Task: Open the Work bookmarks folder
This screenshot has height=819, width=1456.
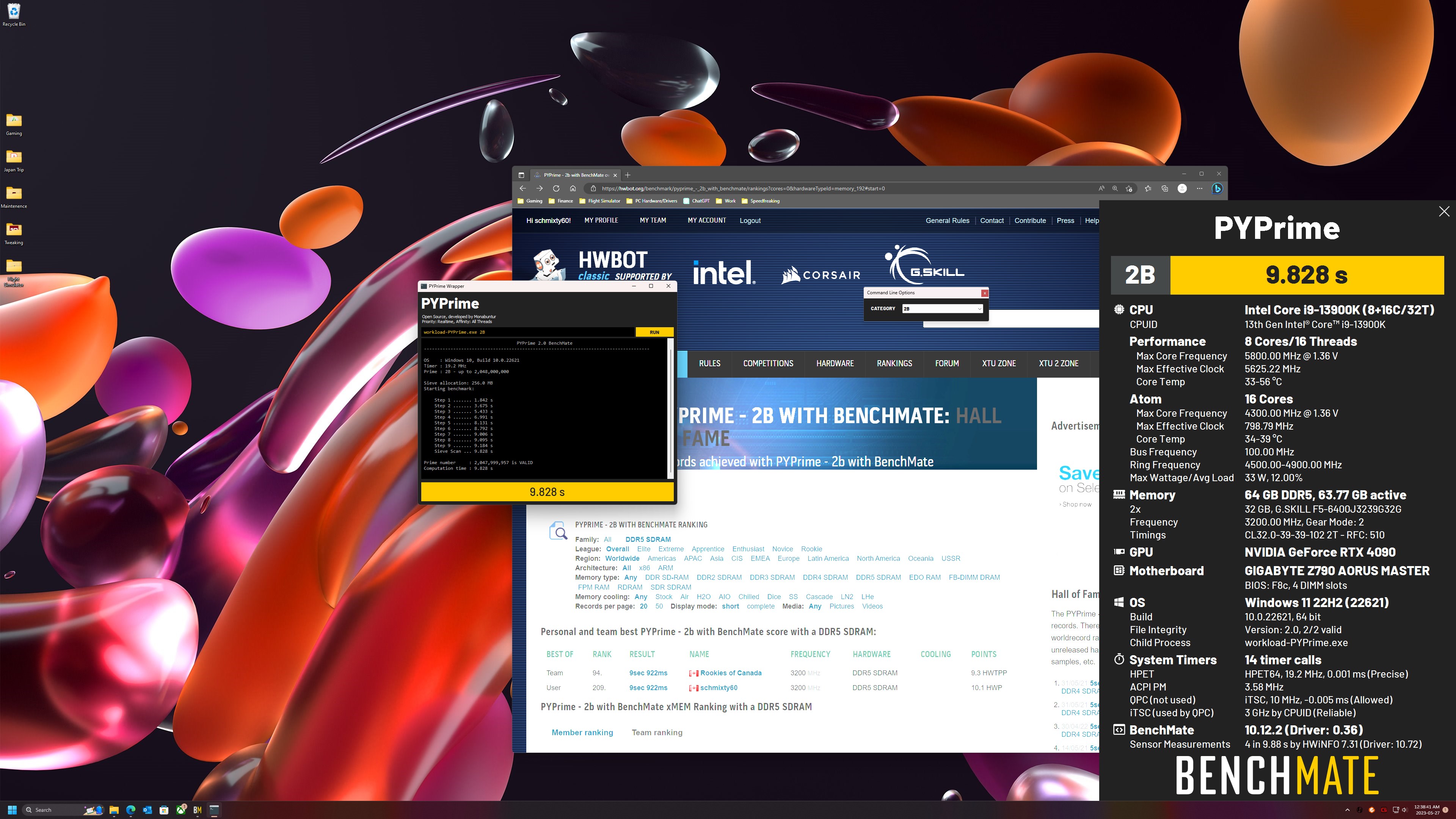Action: coord(725,201)
